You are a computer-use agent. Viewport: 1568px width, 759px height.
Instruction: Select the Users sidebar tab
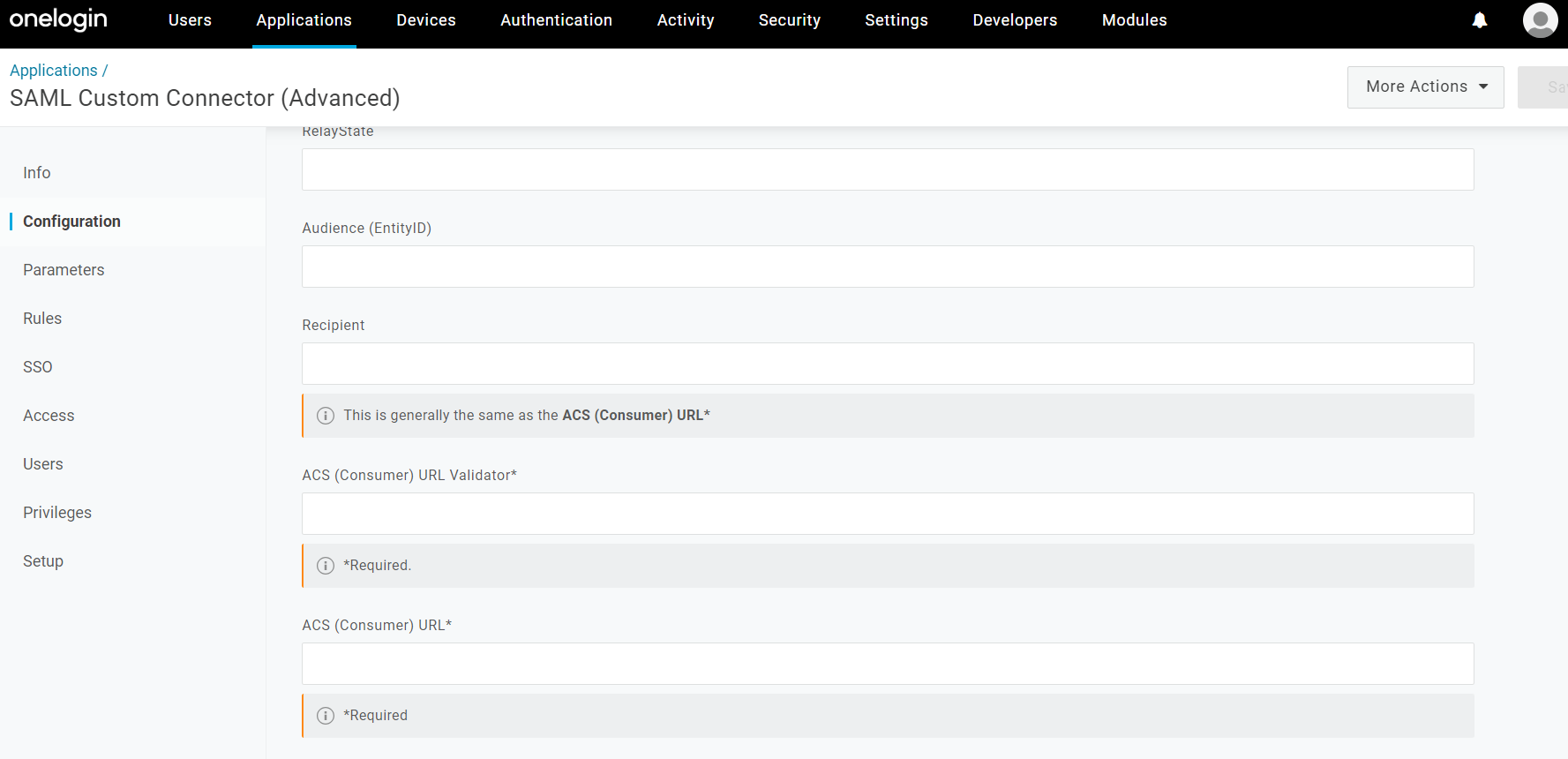tap(43, 464)
